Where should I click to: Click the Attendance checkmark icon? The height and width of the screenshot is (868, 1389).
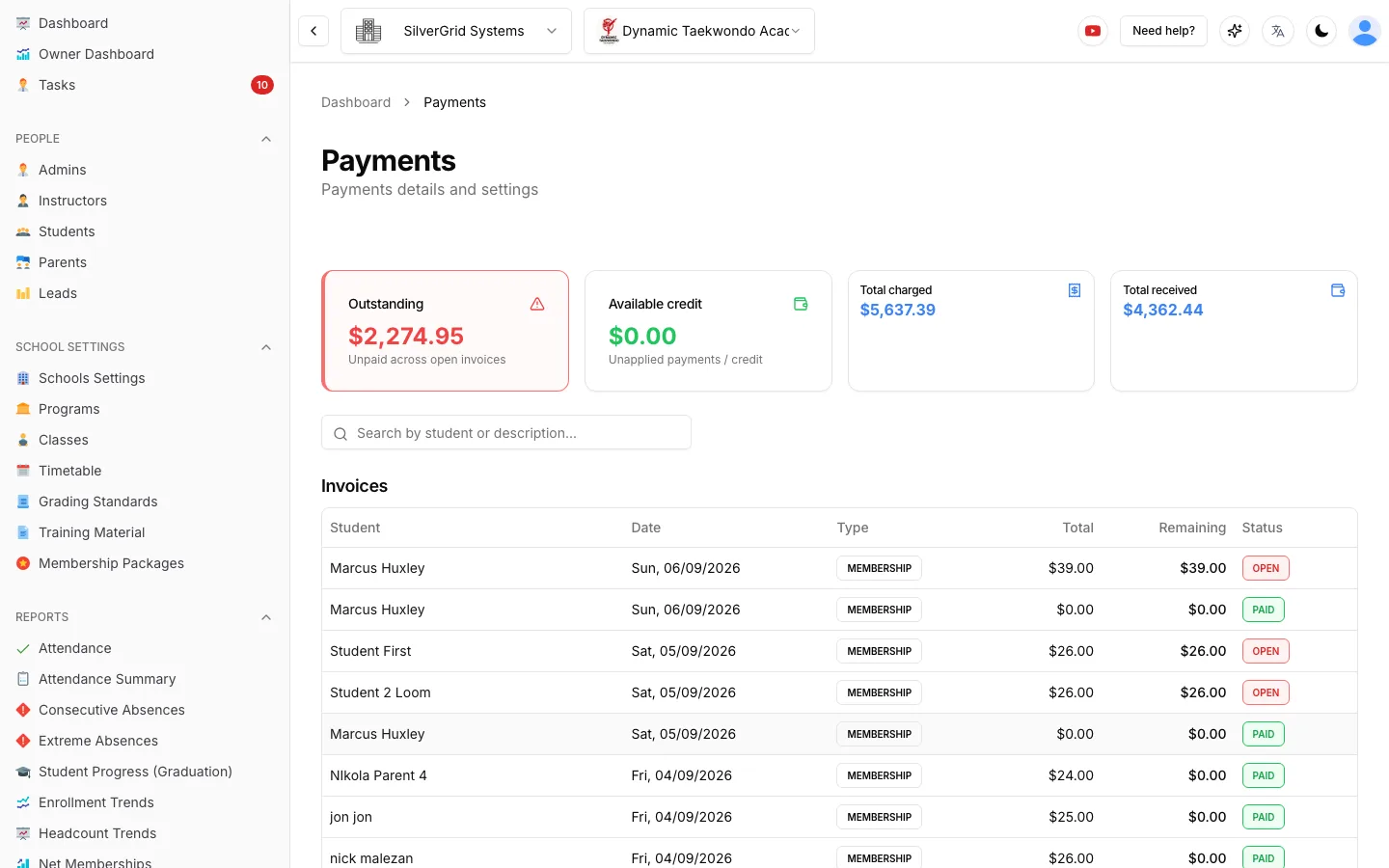pos(23,648)
